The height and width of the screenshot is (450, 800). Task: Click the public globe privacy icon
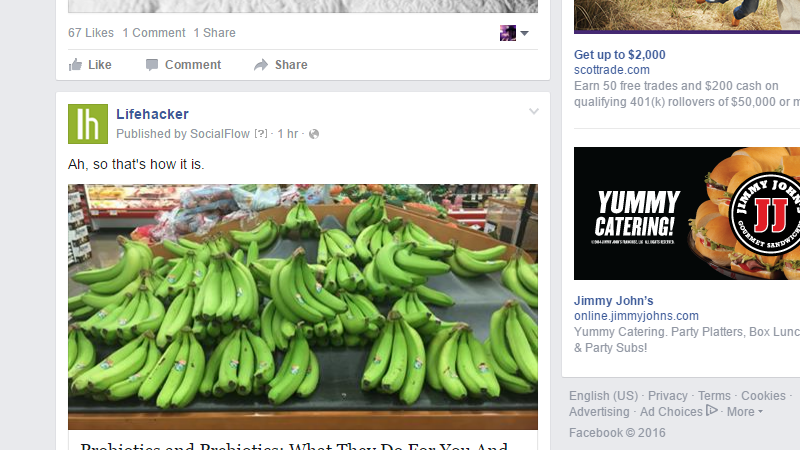click(314, 134)
